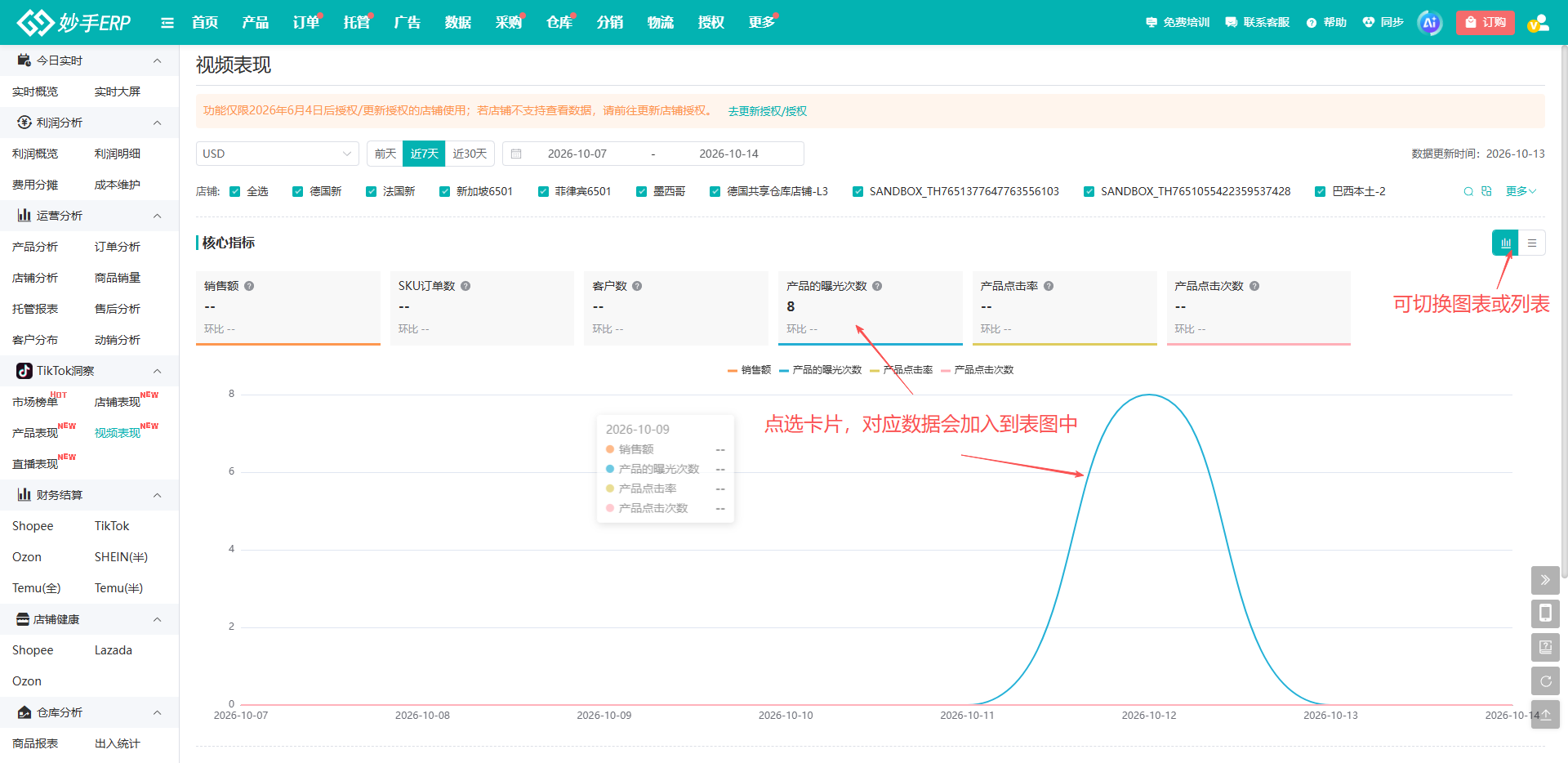1568x763 pixels.
Task: Open the 数据 top menu
Action: point(458,23)
